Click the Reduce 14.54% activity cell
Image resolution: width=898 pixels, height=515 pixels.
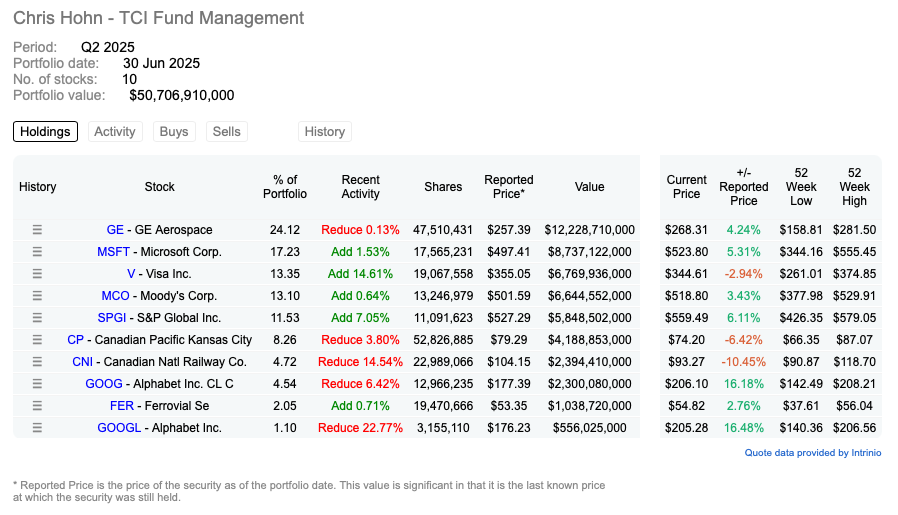pyautogui.click(x=360, y=361)
